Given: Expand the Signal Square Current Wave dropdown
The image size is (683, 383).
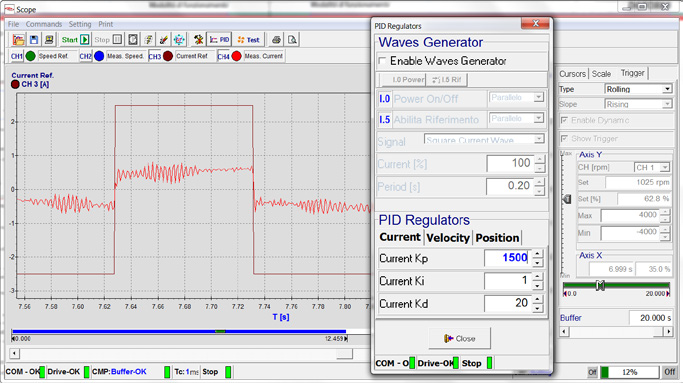Looking at the screenshot, I should pyautogui.click(x=484, y=139).
